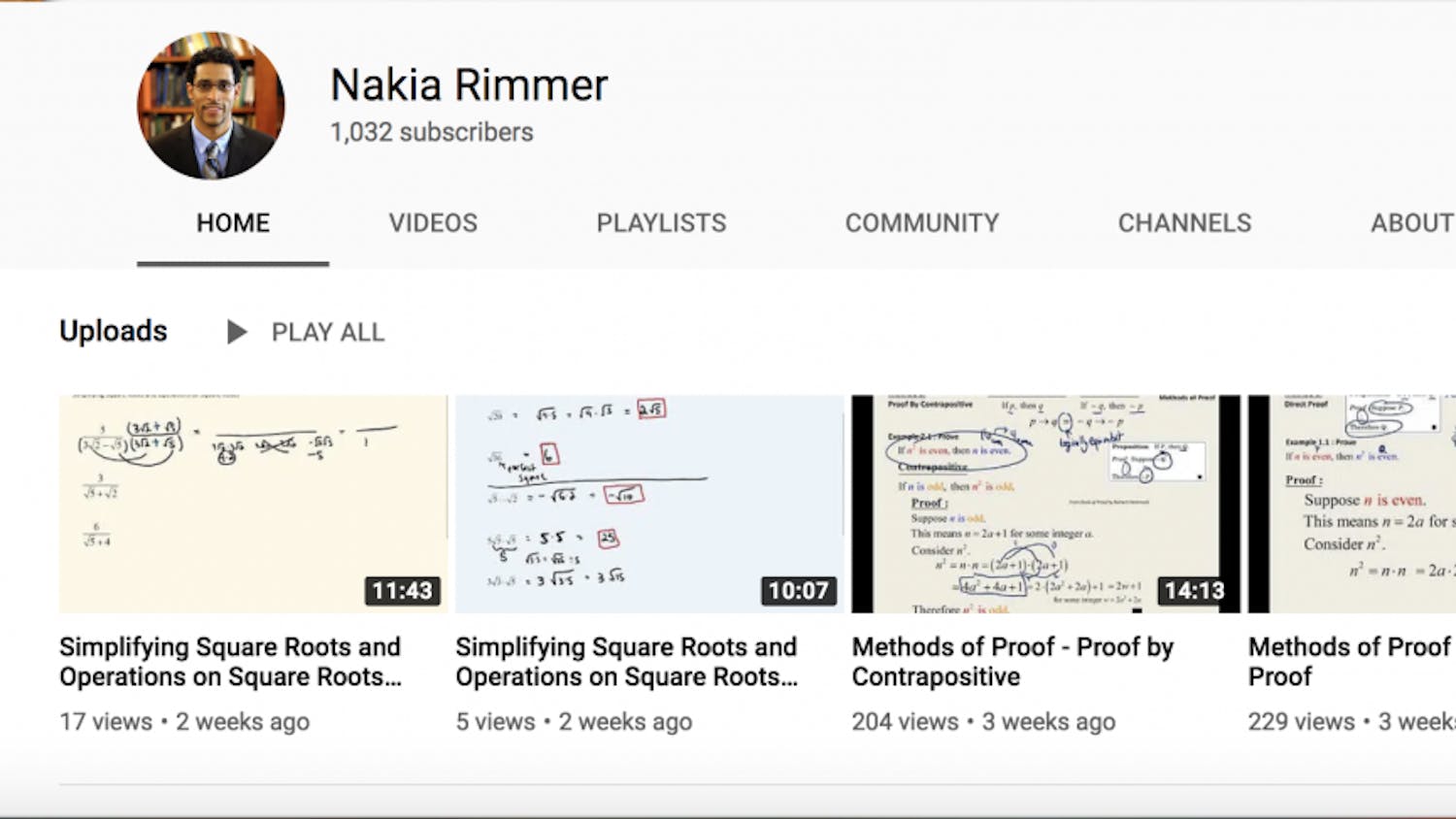Play the first video thumbnail with yellow background
The image size is (1456, 819).
252,504
